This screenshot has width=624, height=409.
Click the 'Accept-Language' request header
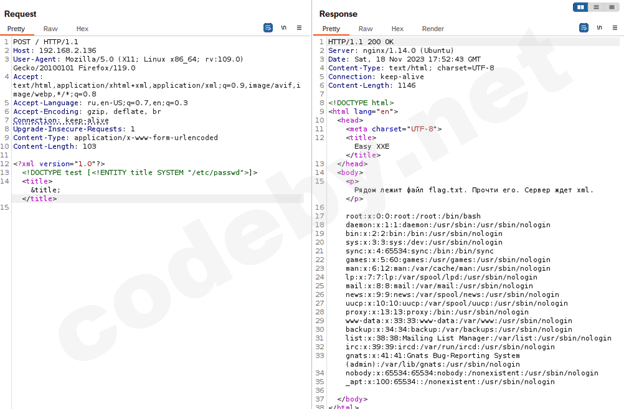click(x=100, y=103)
